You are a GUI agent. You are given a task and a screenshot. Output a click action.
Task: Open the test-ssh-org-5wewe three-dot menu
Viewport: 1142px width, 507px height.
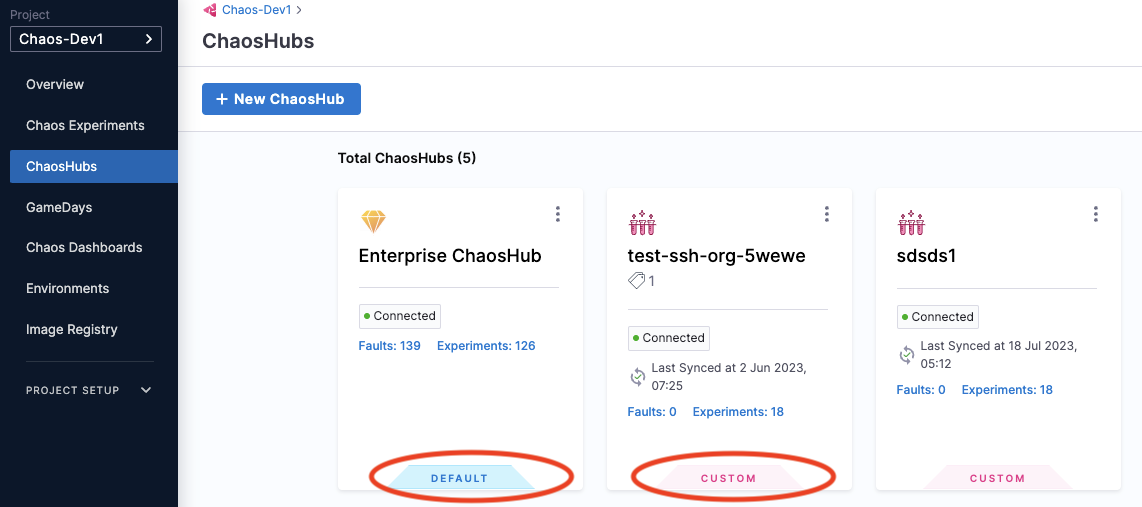click(826, 214)
